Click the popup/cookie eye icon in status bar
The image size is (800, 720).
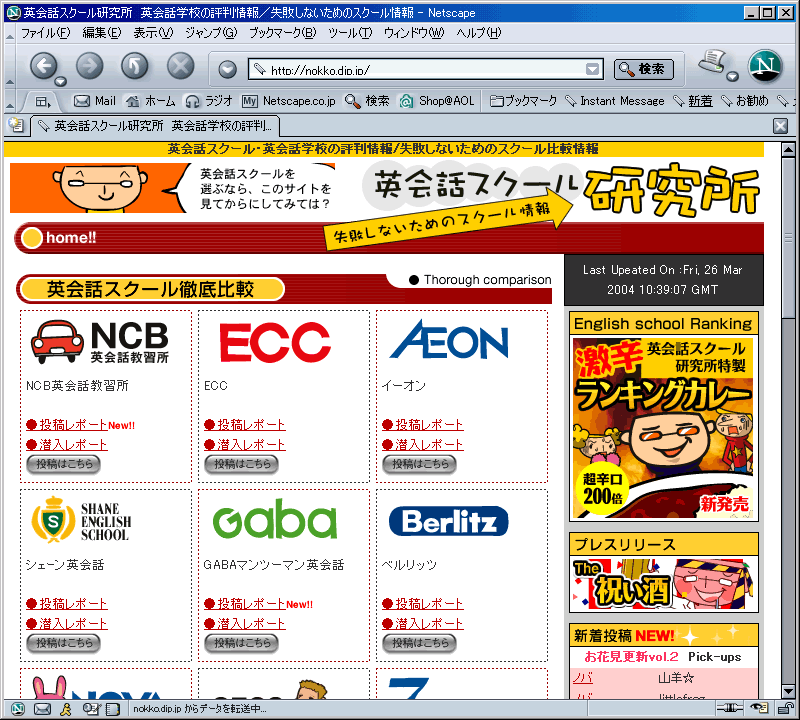pyautogui.click(x=759, y=708)
